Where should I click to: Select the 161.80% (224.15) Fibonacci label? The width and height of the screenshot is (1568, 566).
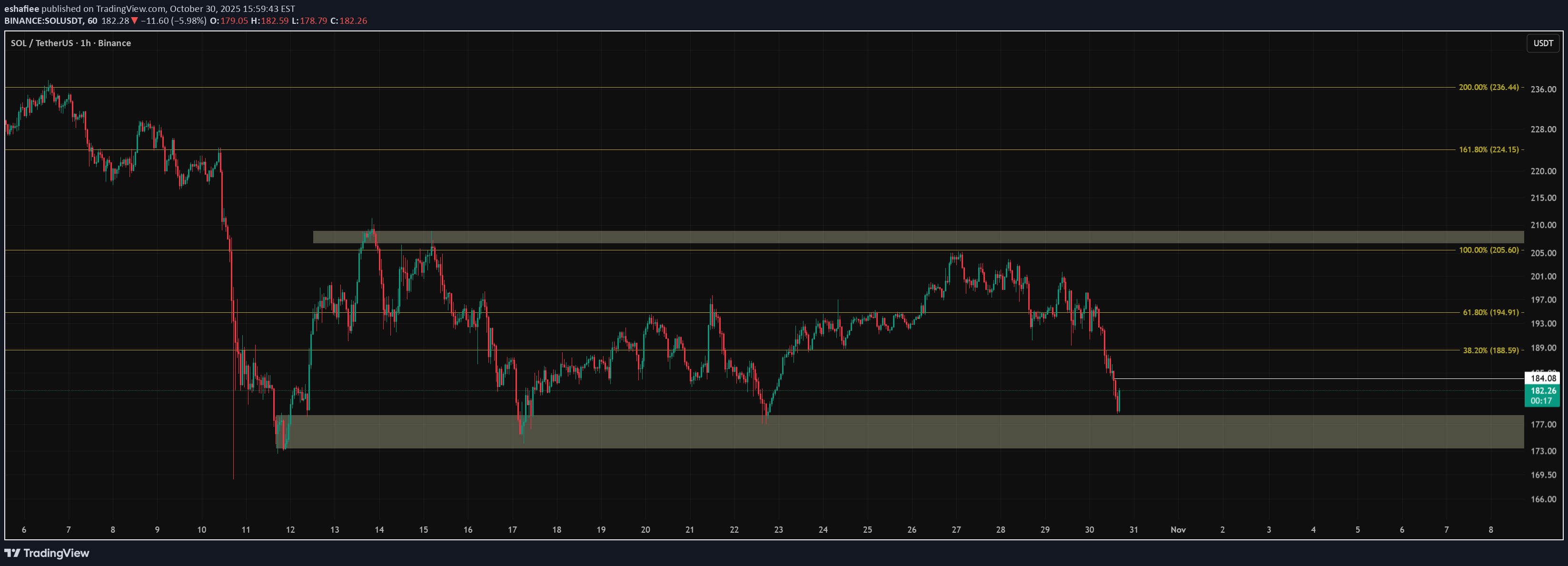(x=1488, y=150)
